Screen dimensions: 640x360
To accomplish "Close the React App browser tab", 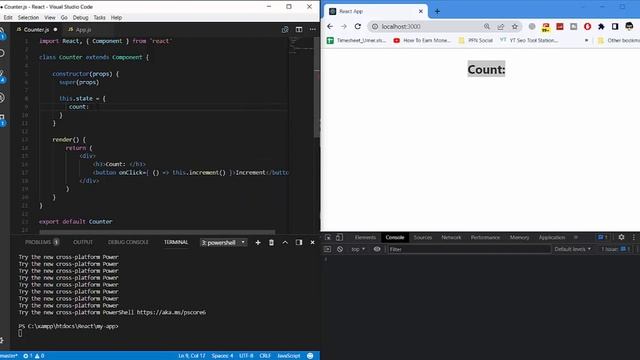I will tap(421, 11).
